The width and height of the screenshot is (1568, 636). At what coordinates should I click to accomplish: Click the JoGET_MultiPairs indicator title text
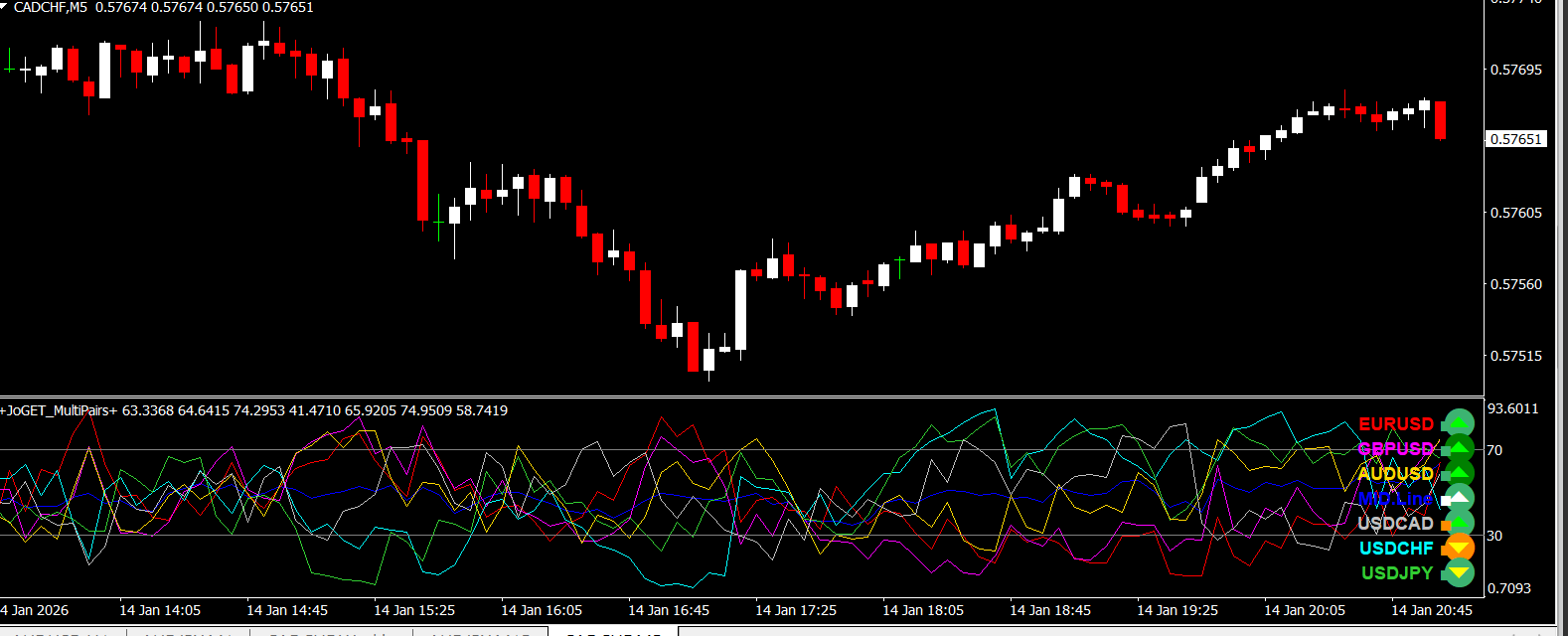(60, 410)
